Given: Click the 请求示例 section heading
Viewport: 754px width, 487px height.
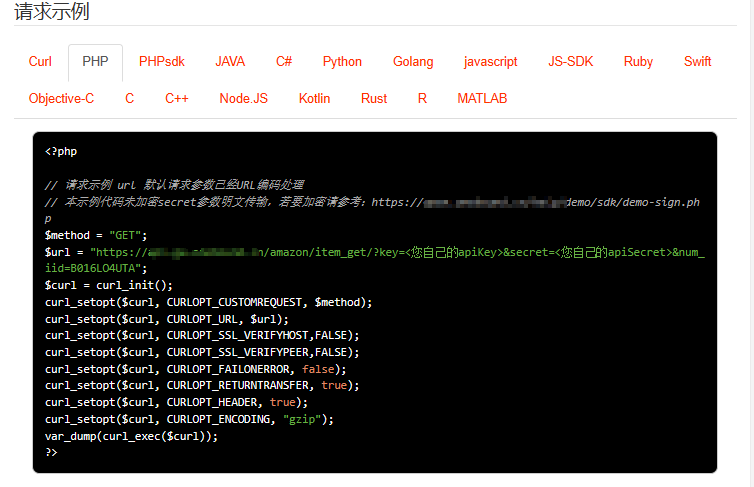Looking at the screenshot, I should (52, 11).
